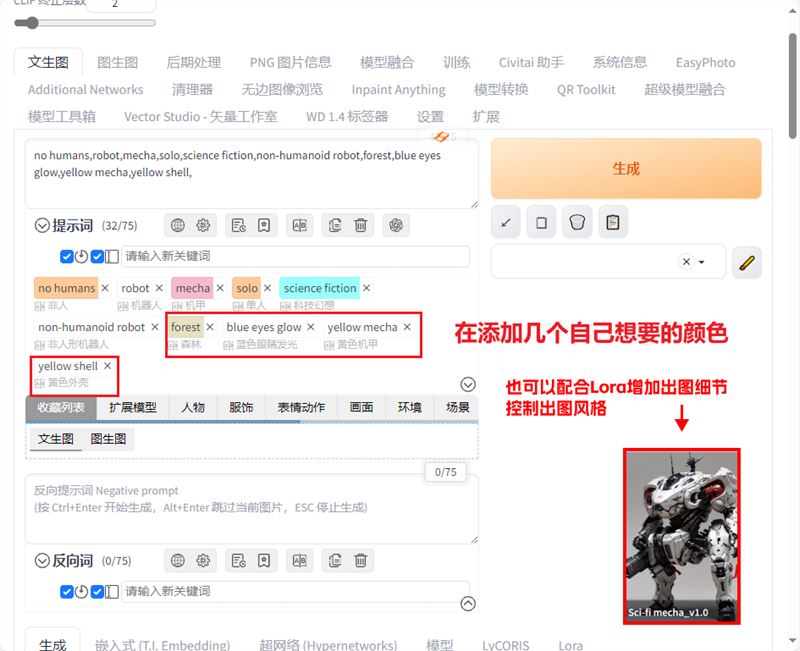
Task: Open the 模型融合 tab
Action: pyautogui.click(x=387, y=62)
